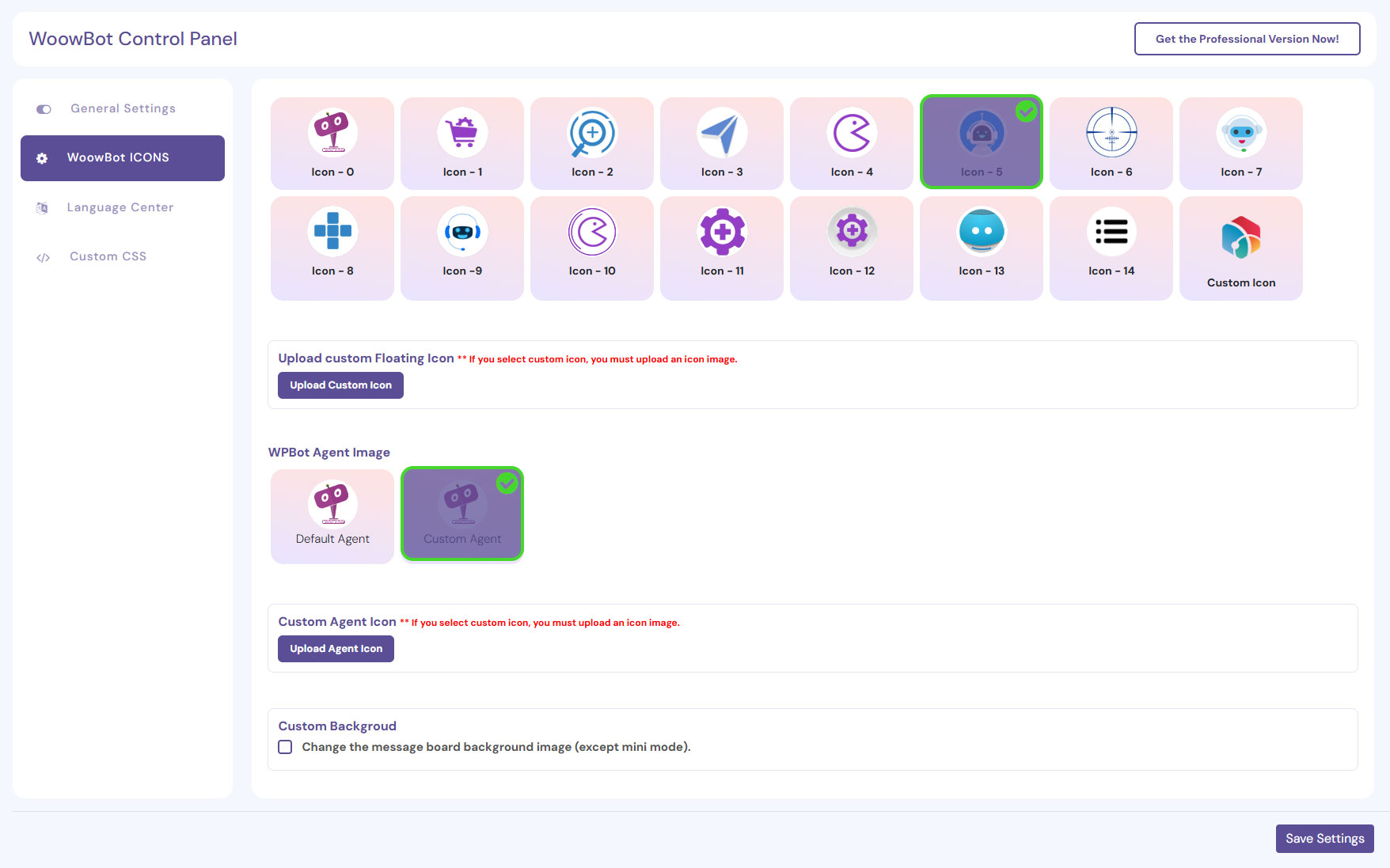Choose the Icon - 12 grey gear icon

852,248
